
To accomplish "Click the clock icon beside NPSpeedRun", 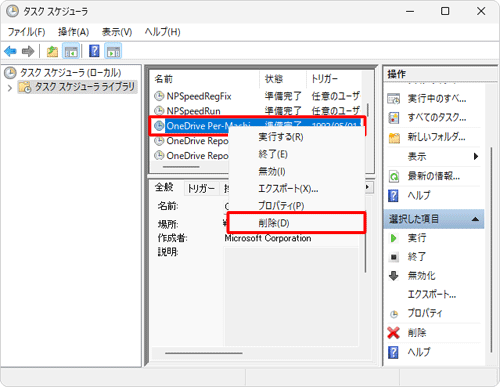I will (159, 110).
